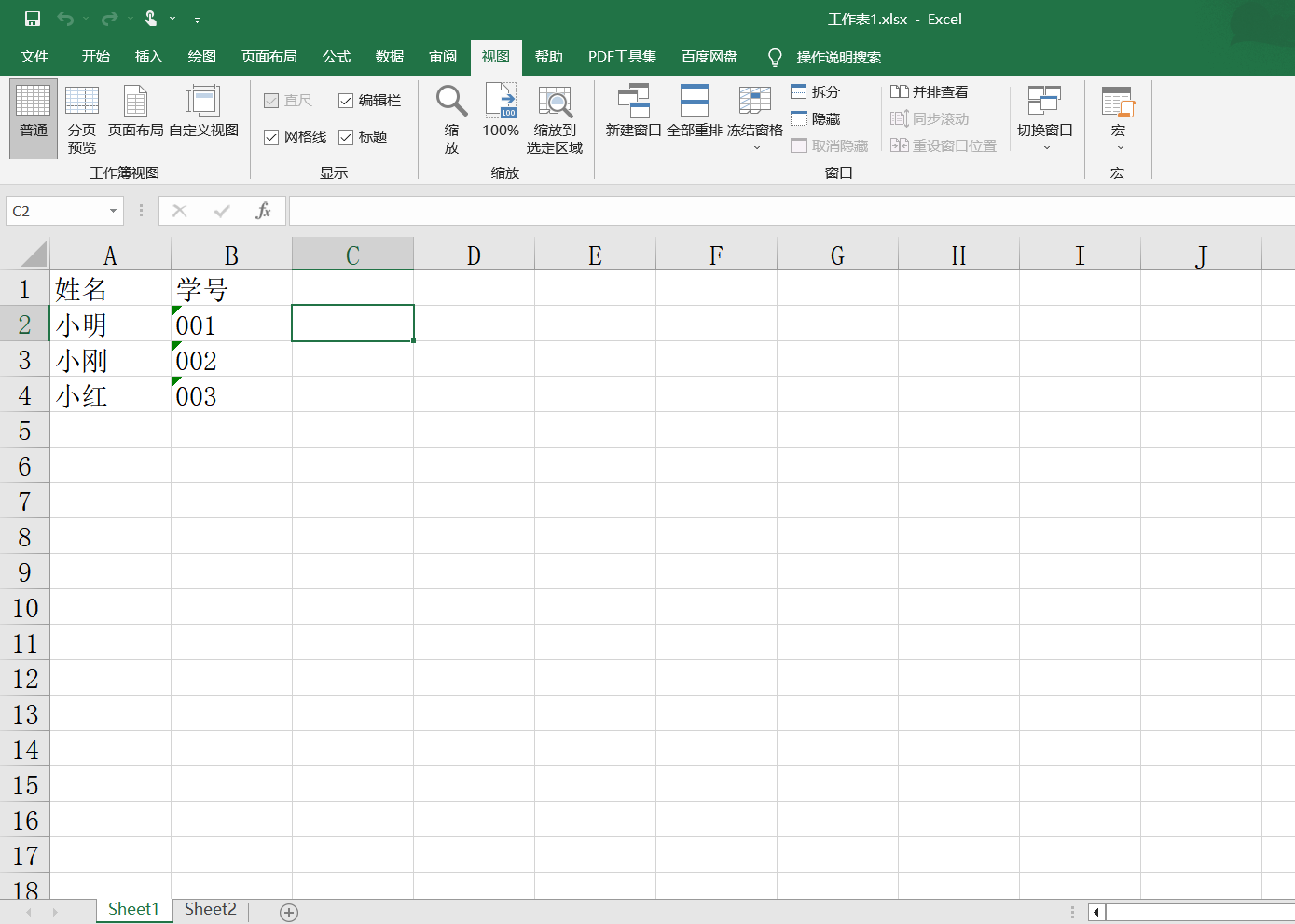Switch to Sheet1 tab
This screenshot has height=924, width=1295.
pos(133,910)
